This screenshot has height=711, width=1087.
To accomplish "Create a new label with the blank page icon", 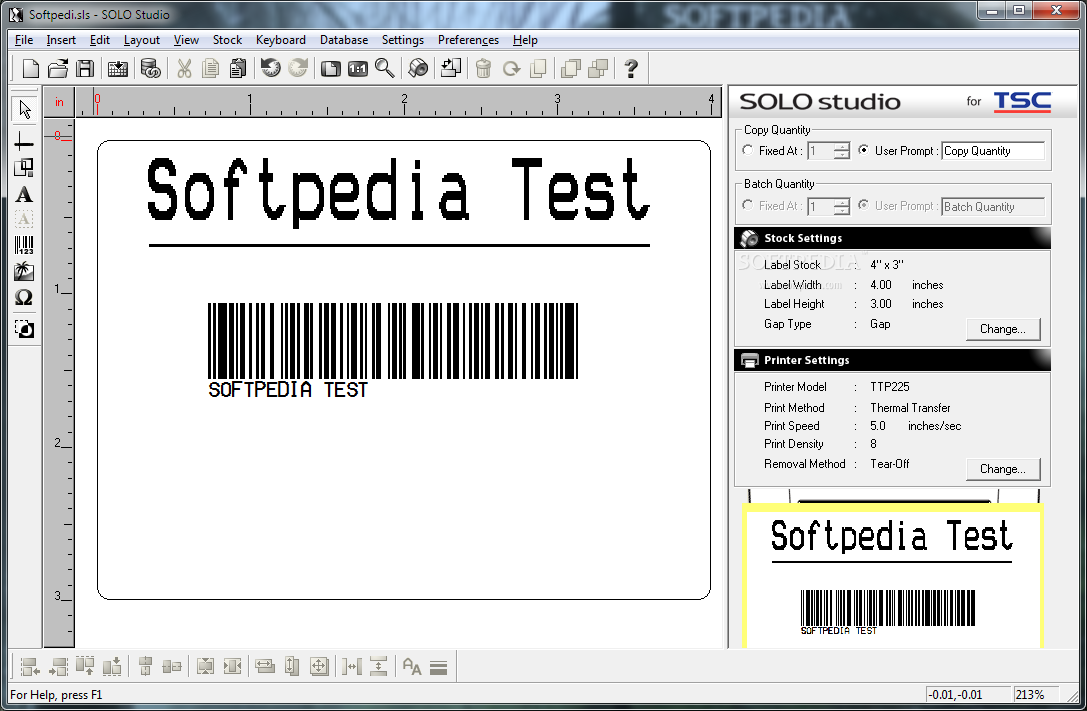I will pyautogui.click(x=31, y=68).
